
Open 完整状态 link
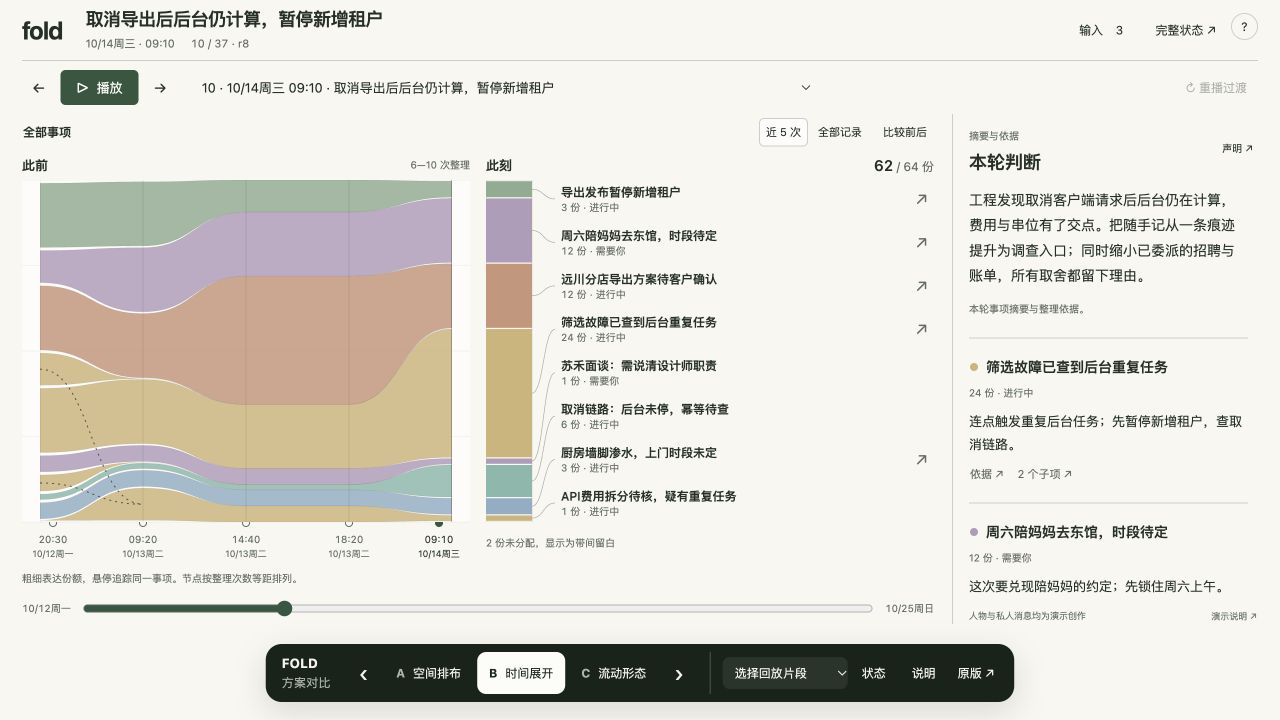click(x=1186, y=30)
